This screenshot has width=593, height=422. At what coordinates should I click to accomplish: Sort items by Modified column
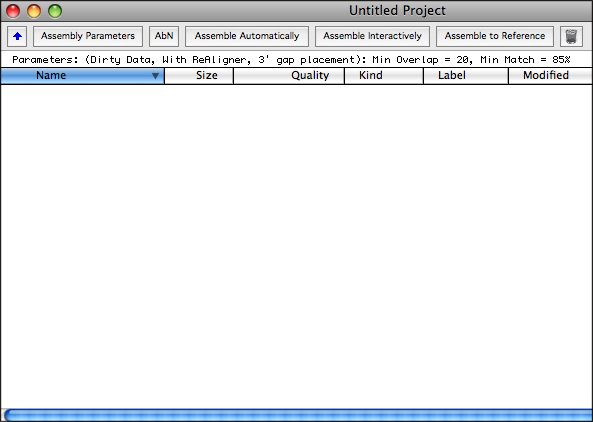point(551,76)
